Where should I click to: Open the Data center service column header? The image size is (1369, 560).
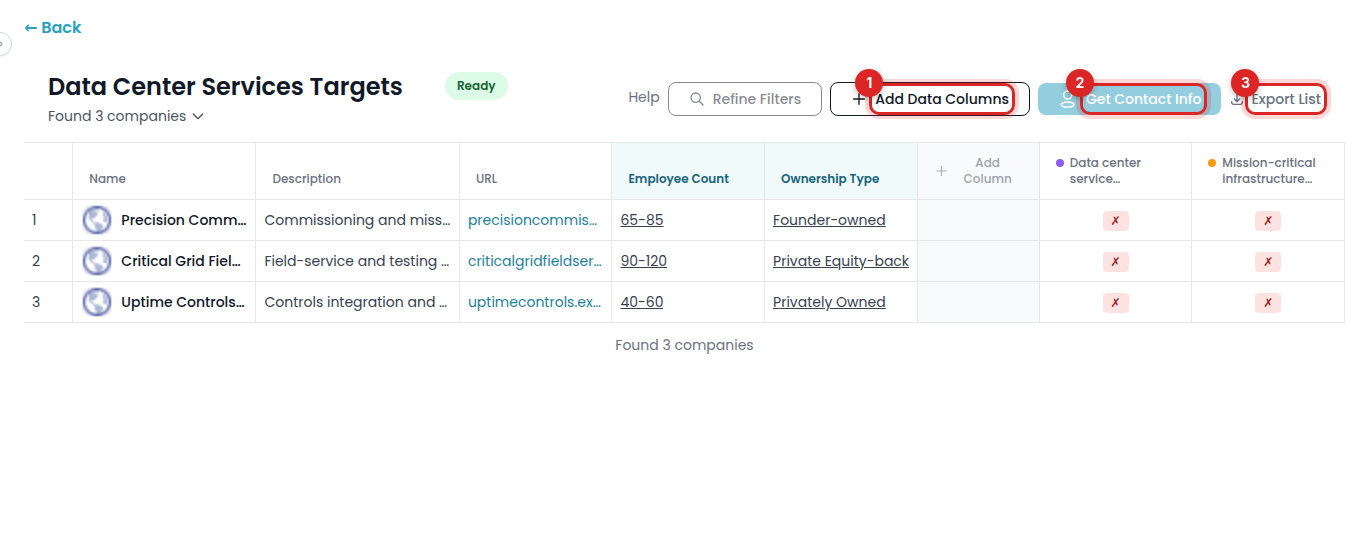[x=1116, y=171]
